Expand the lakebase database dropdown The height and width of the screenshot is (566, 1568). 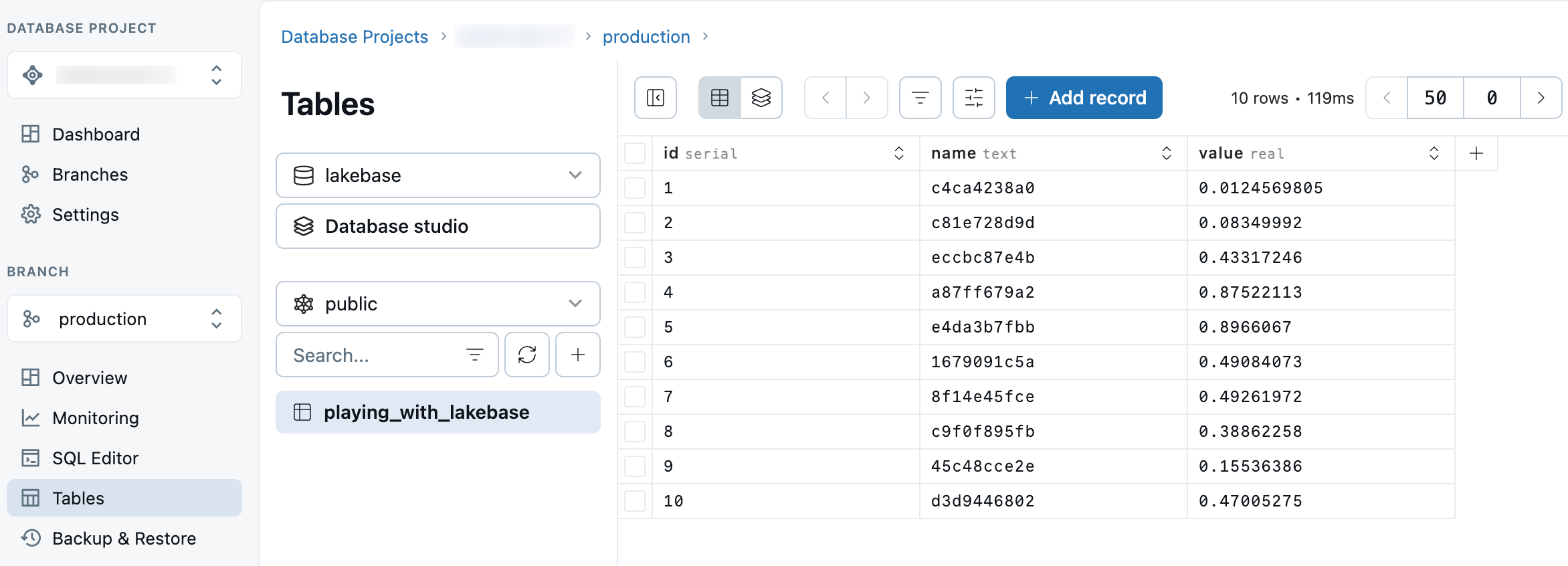coord(438,175)
